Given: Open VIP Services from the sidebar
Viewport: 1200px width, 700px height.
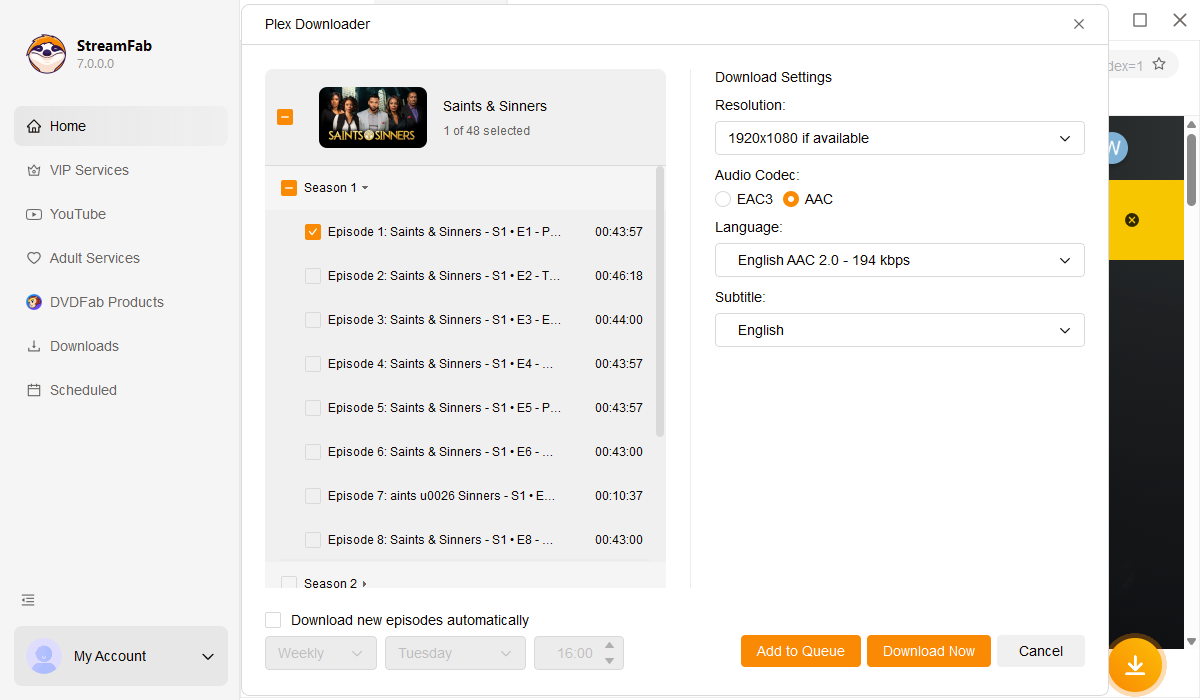Looking at the screenshot, I should (x=90, y=169).
